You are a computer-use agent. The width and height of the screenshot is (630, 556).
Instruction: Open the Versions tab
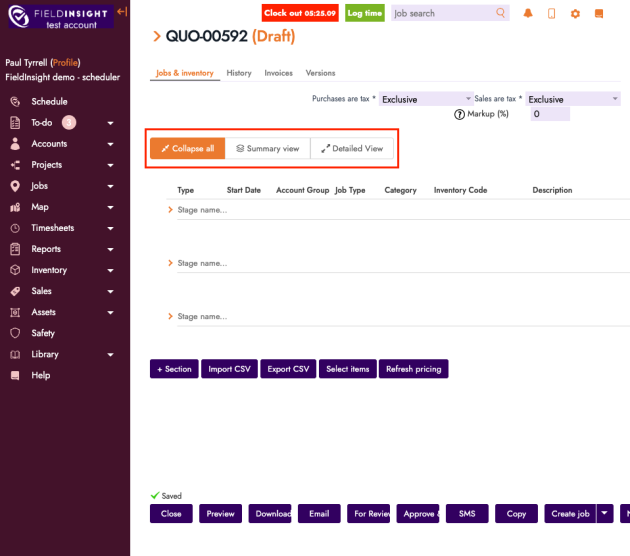point(320,73)
